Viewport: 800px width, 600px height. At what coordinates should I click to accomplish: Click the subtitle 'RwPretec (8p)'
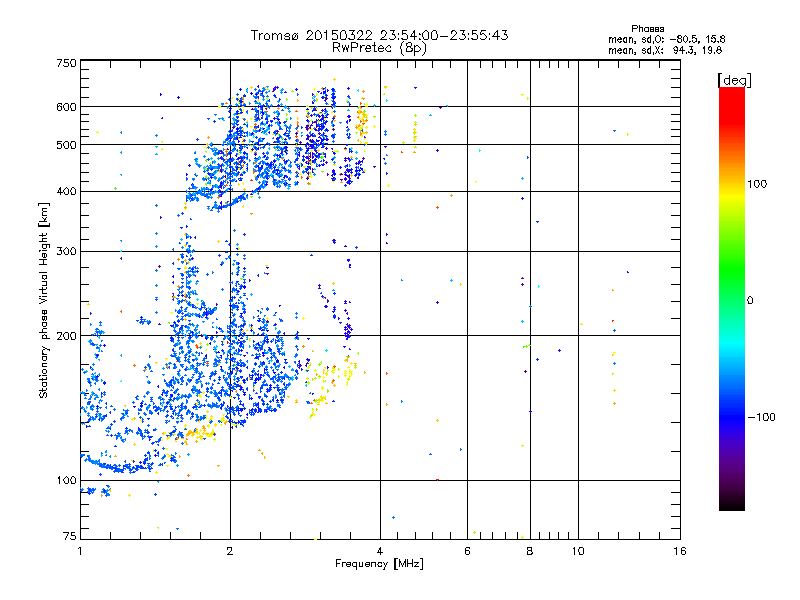[x=379, y=48]
